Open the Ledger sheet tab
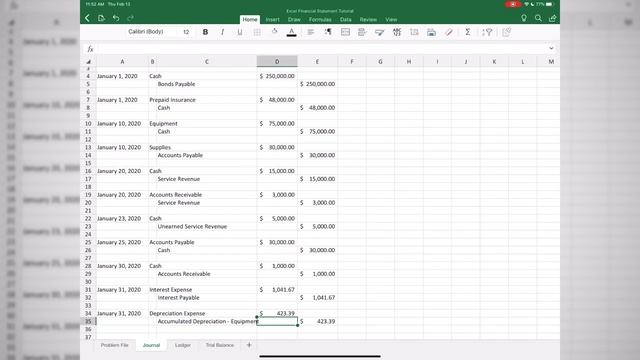 (182, 345)
